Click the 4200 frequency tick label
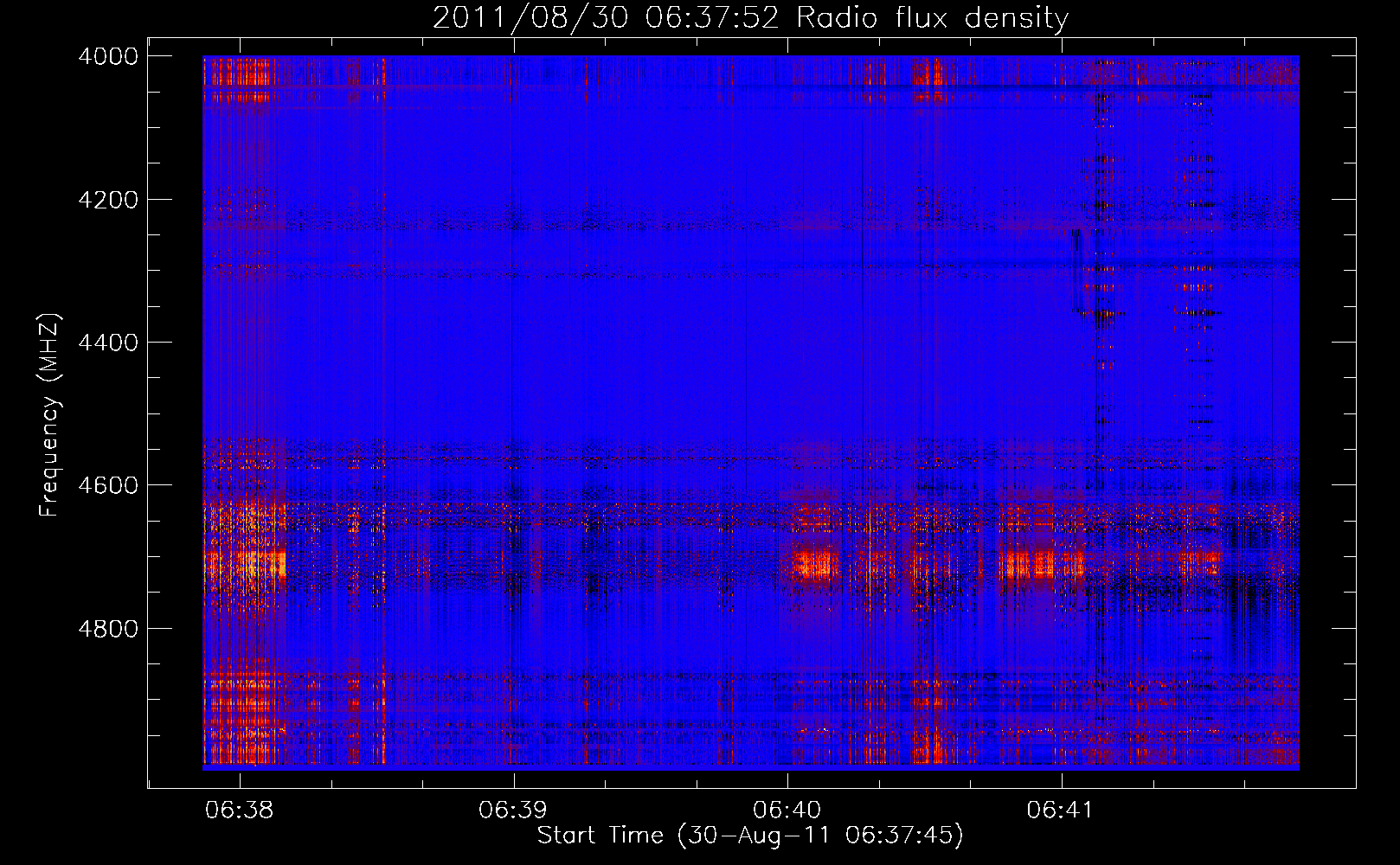1400x865 pixels. click(x=108, y=200)
